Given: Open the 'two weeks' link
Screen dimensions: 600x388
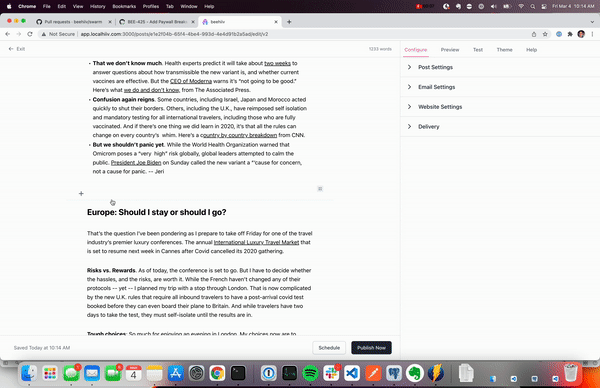Looking at the screenshot, I should click(277, 63).
